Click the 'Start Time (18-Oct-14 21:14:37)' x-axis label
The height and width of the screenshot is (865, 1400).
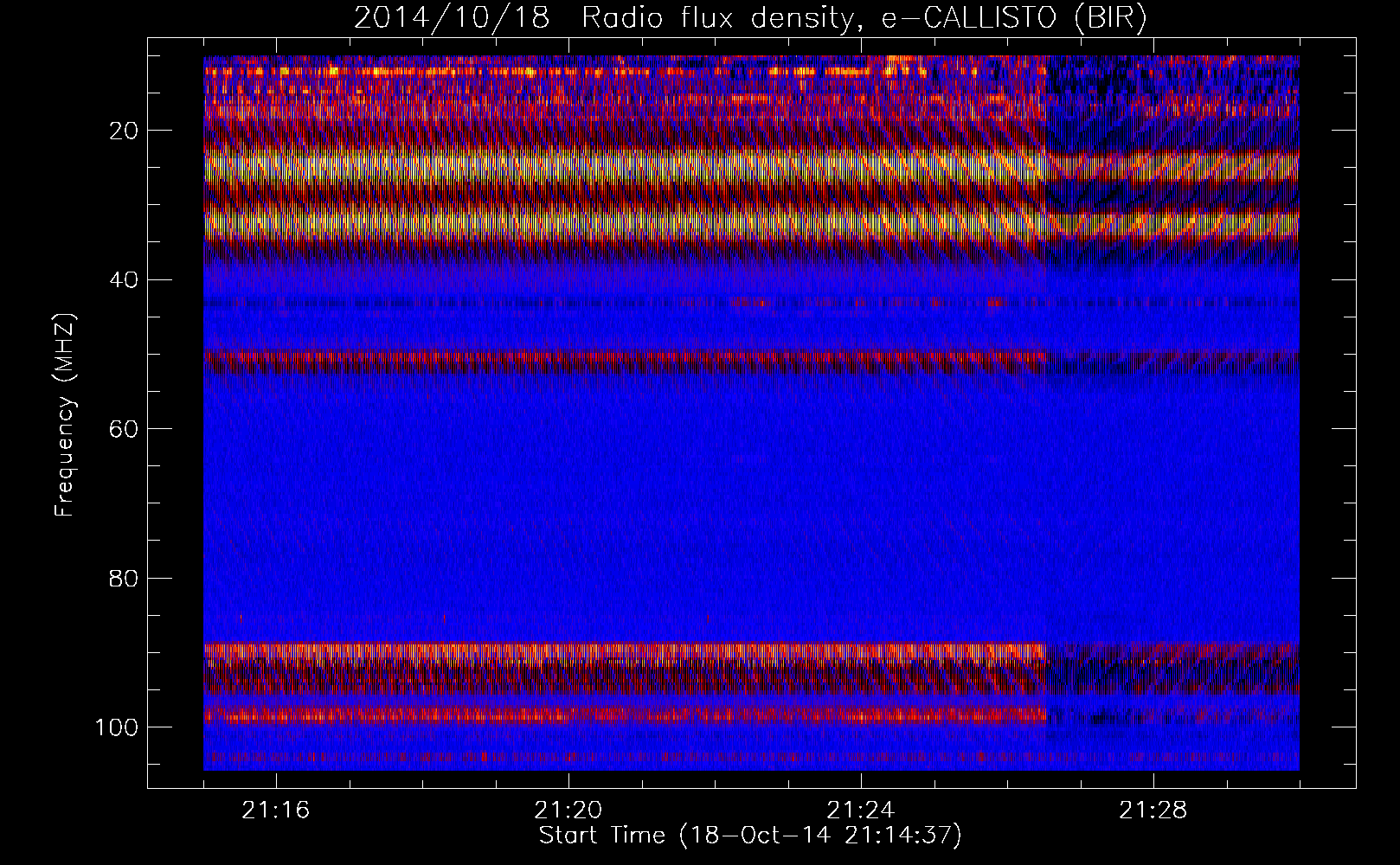click(750, 836)
